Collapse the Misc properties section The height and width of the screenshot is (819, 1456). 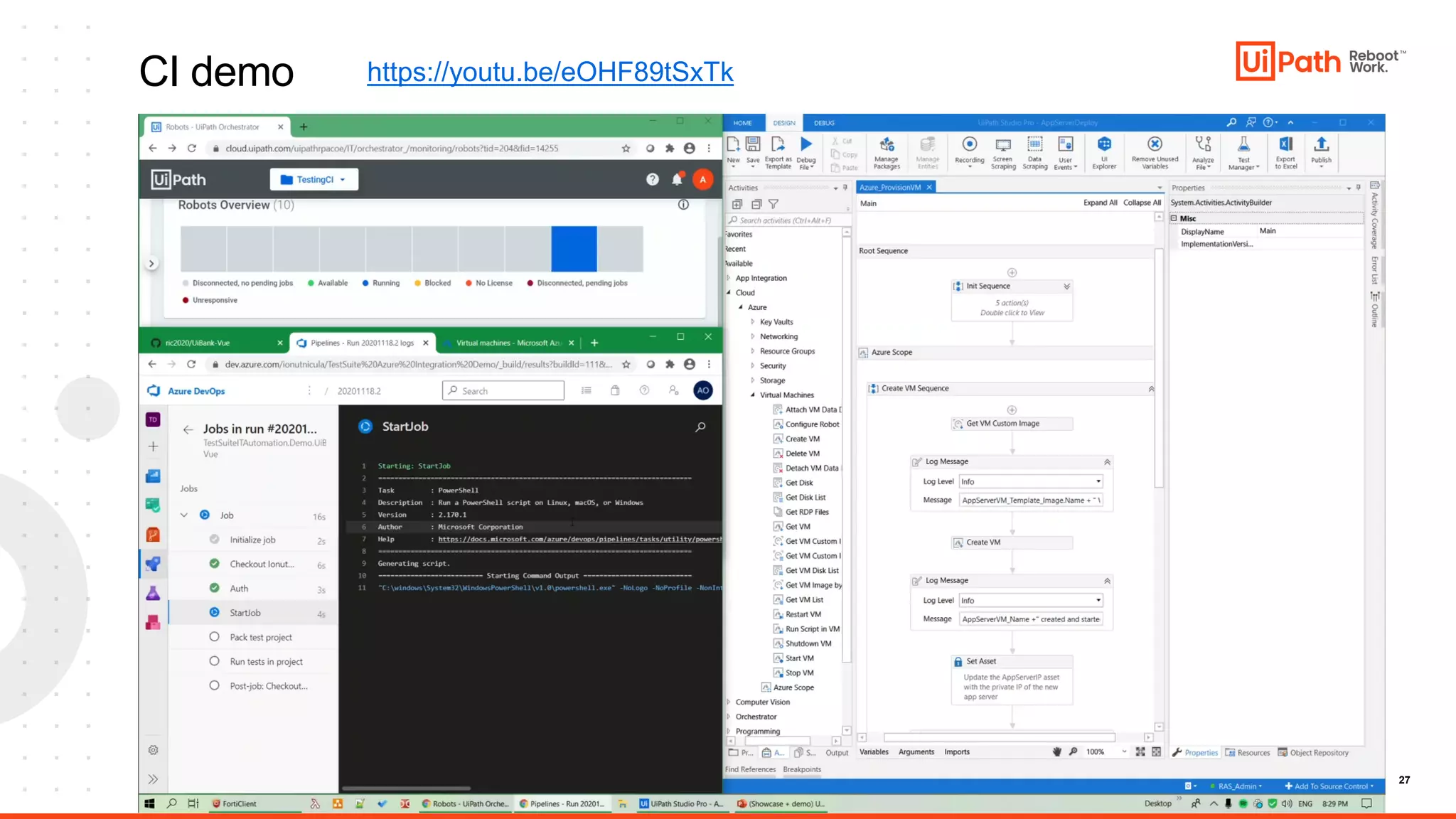[x=1174, y=218]
